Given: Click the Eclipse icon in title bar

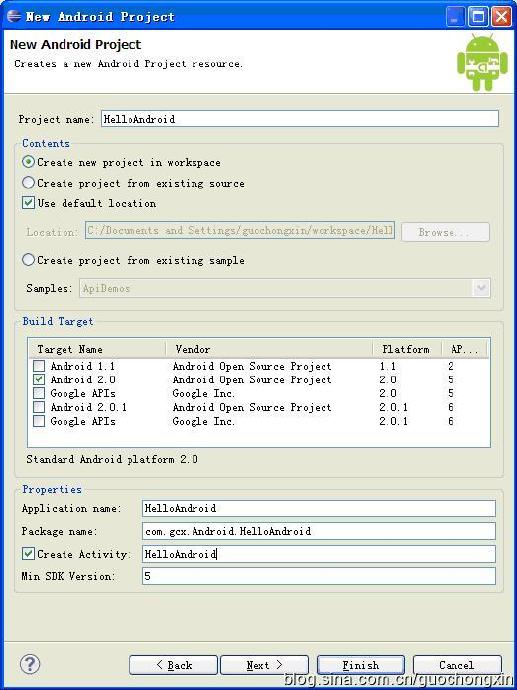Looking at the screenshot, I should click(14, 17).
